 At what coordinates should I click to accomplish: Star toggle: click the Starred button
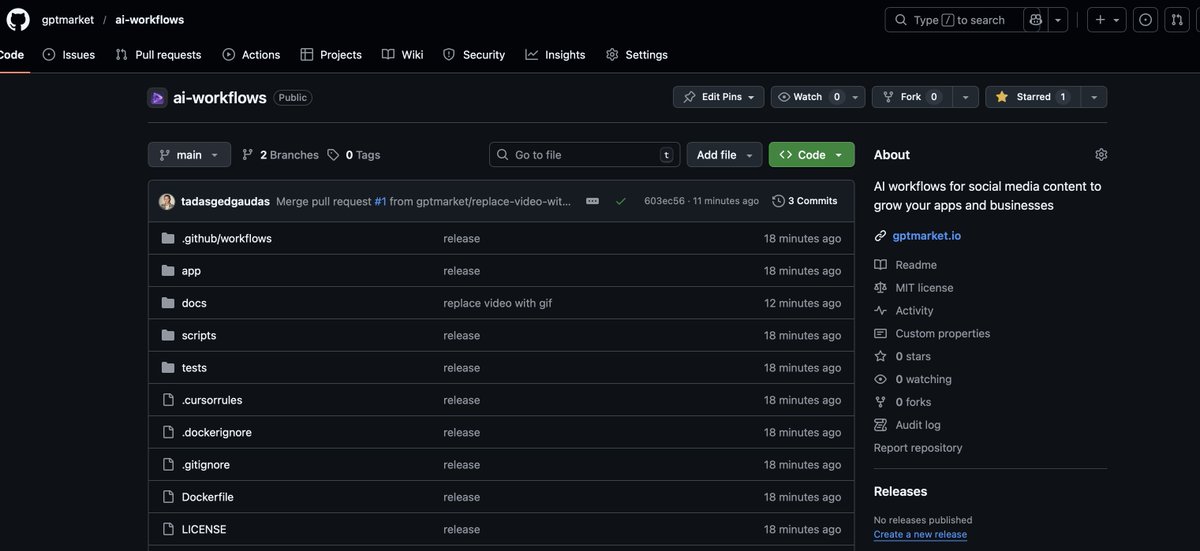tap(1032, 97)
